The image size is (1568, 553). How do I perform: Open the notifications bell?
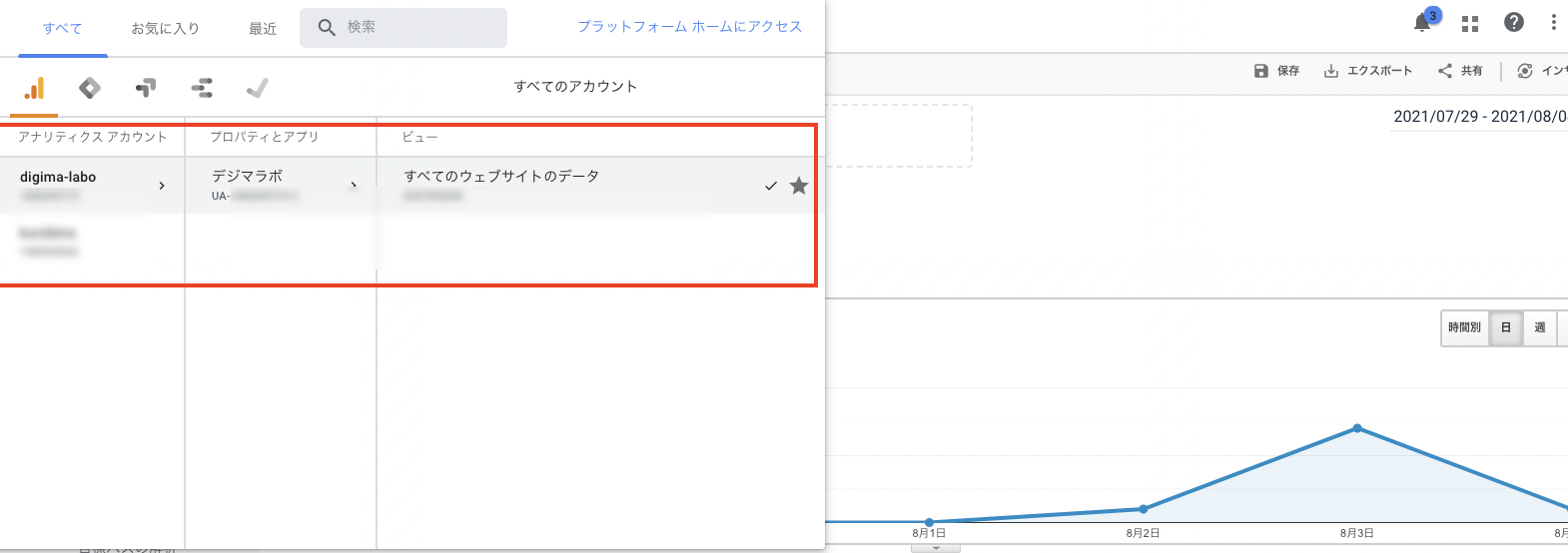click(x=1423, y=22)
